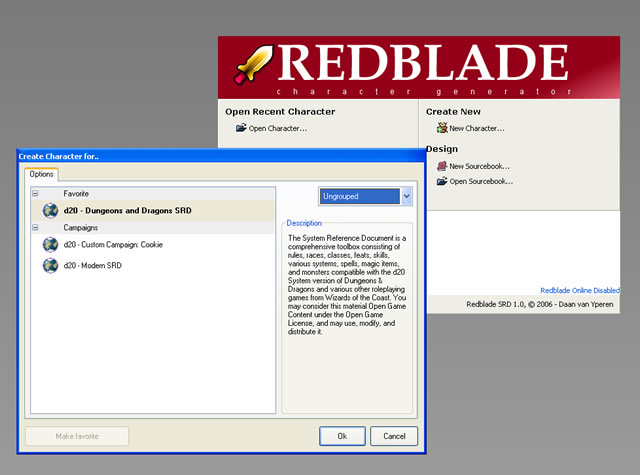The image size is (640, 475).
Task: Click the Design heading
Action: (442, 149)
